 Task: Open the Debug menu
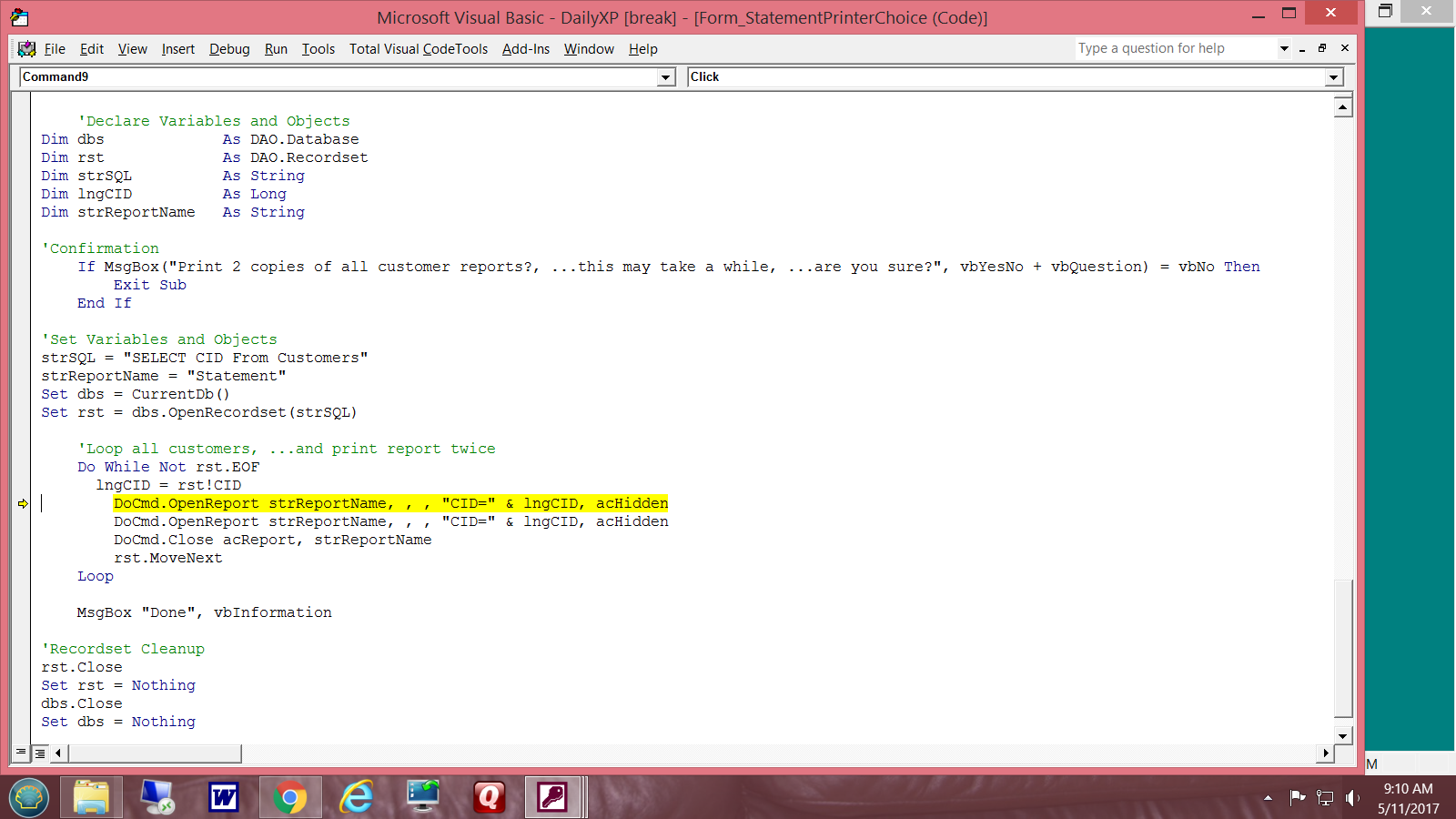coord(229,49)
